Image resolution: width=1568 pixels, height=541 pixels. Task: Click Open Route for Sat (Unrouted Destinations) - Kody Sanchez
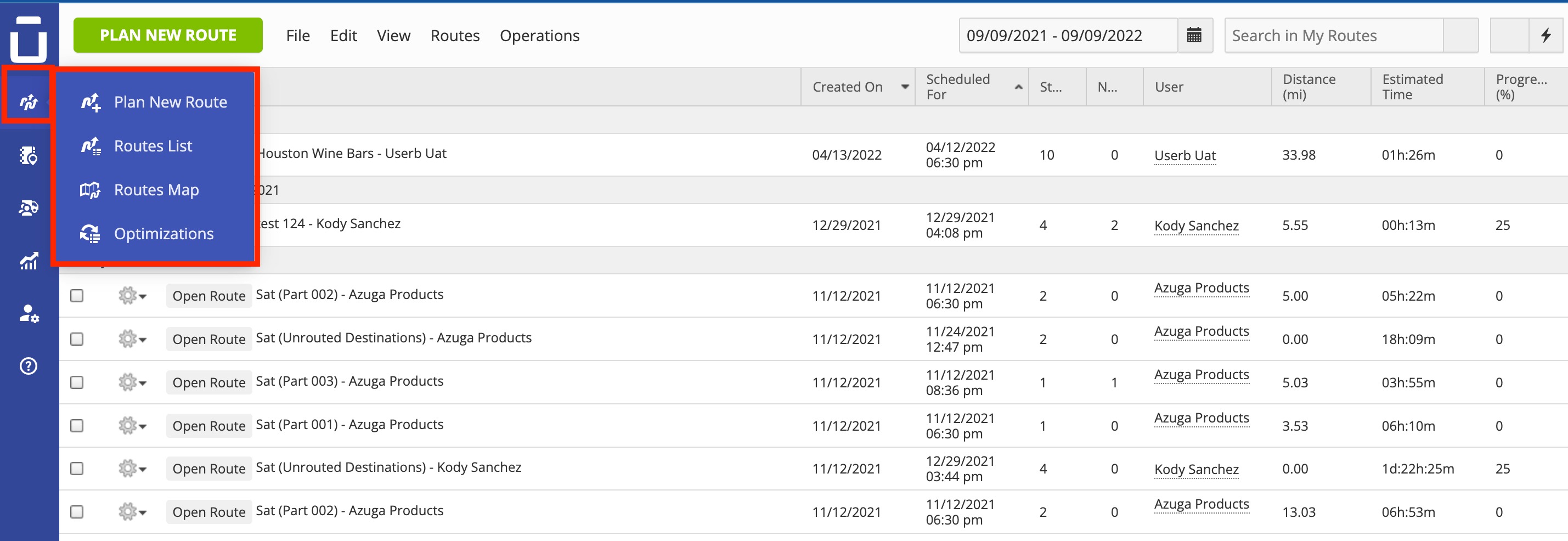coord(209,469)
